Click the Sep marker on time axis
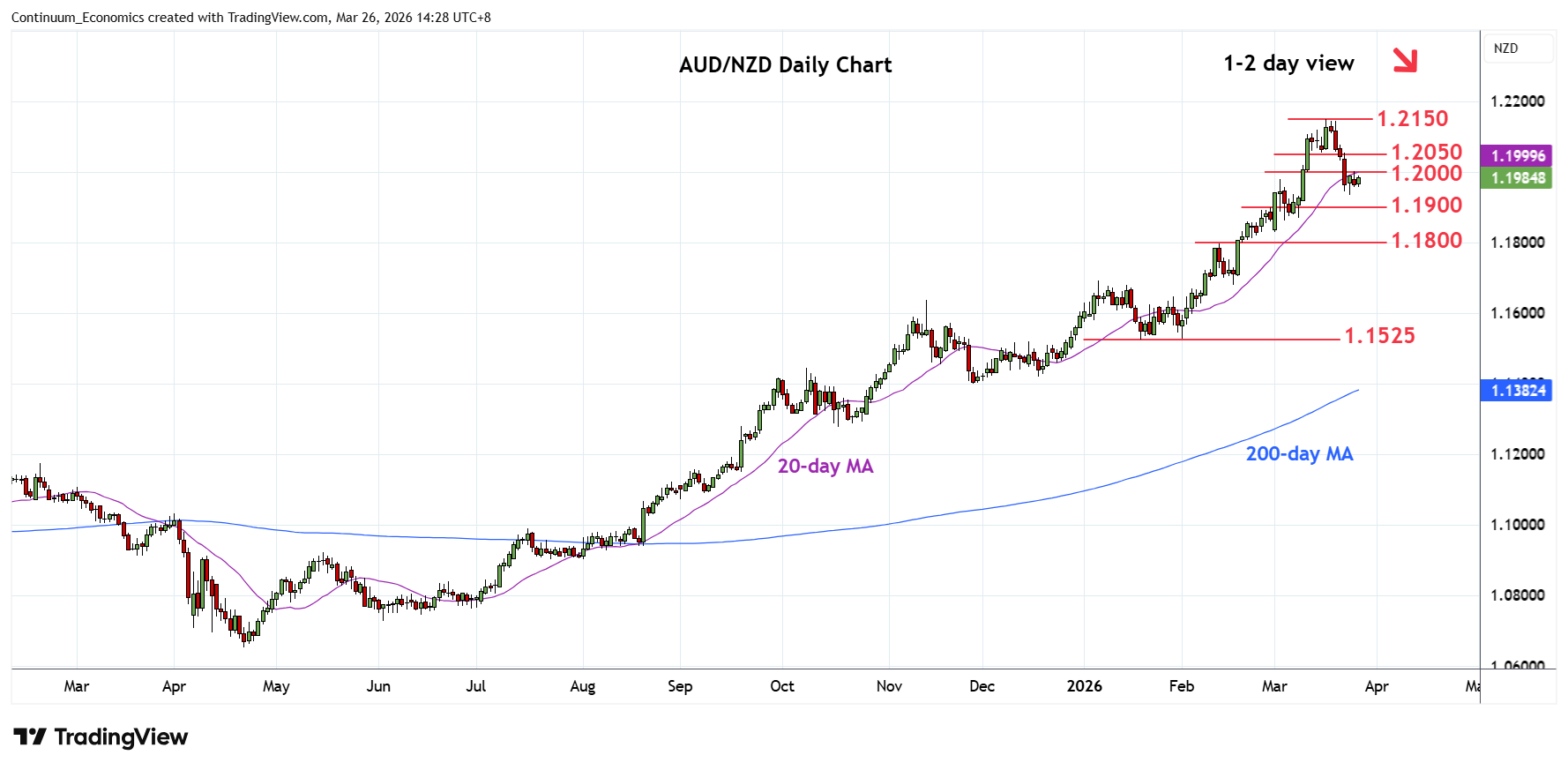The image size is (1568, 770). [680, 686]
